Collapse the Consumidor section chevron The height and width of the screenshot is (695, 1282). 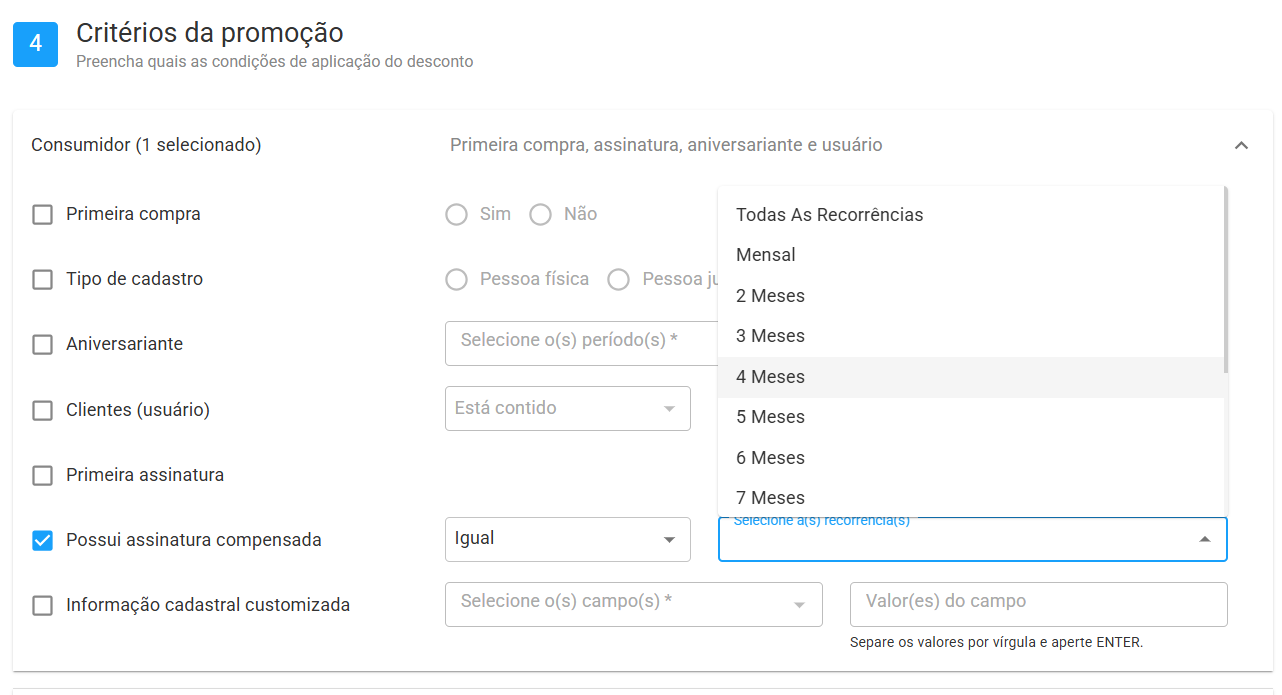coord(1241,146)
